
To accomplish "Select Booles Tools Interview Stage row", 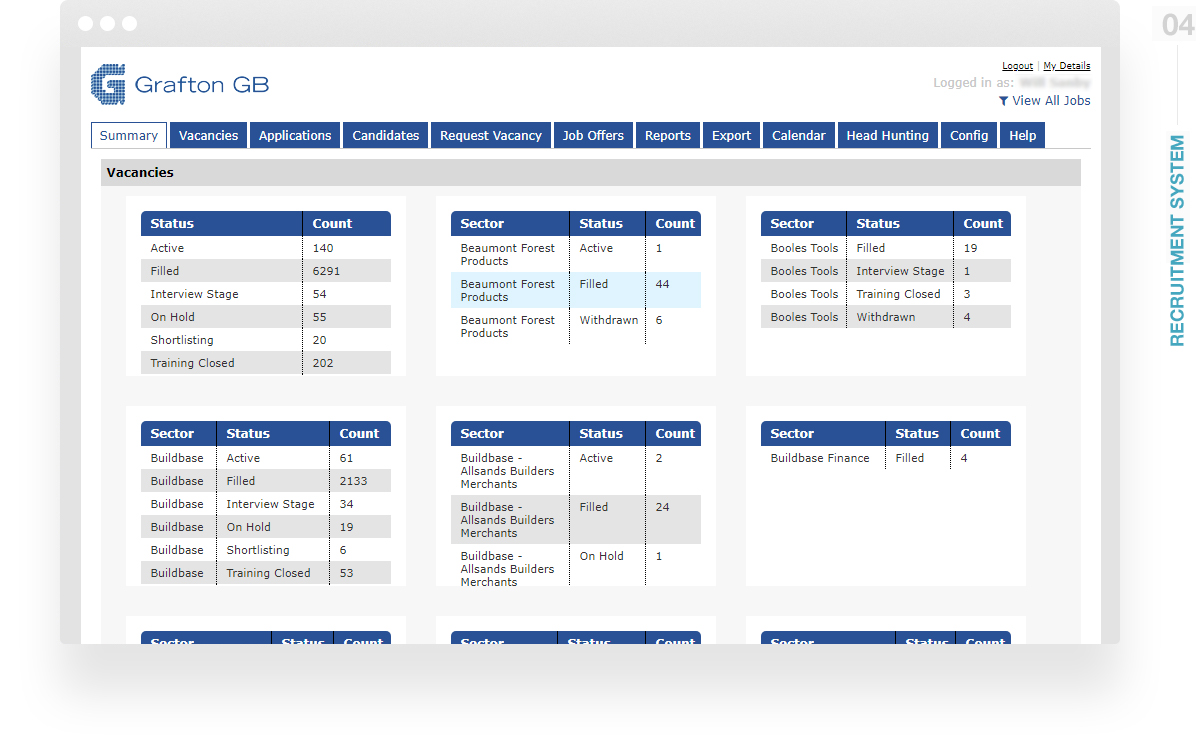I will (x=886, y=271).
